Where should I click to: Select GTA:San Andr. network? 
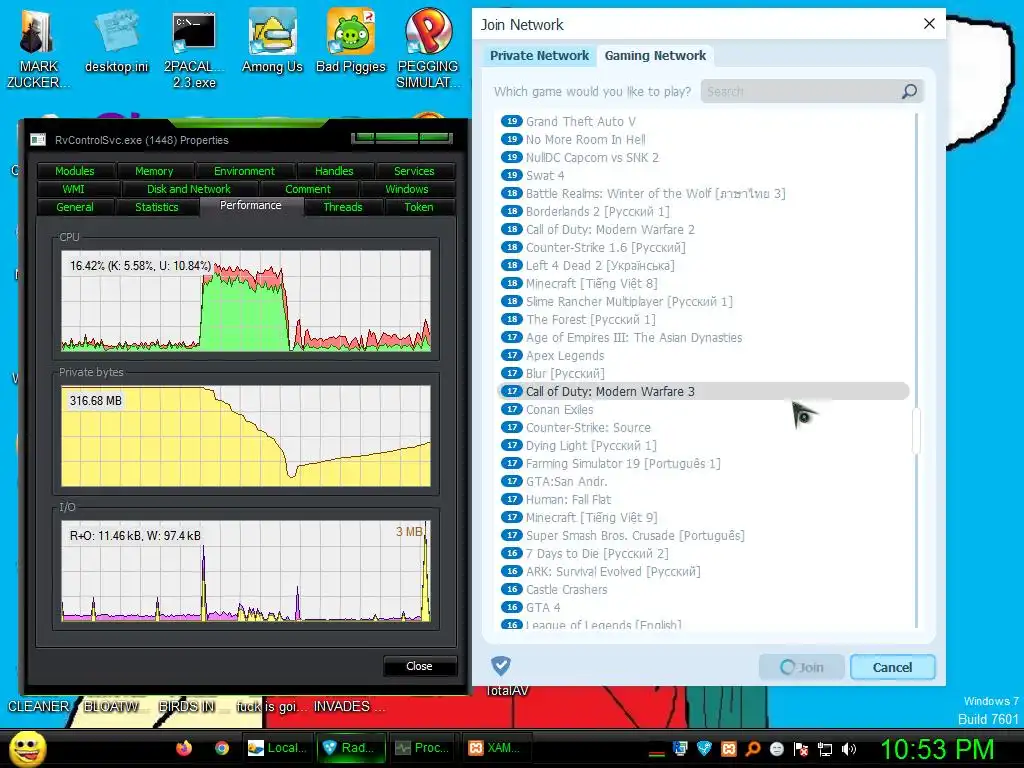tap(703, 481)
